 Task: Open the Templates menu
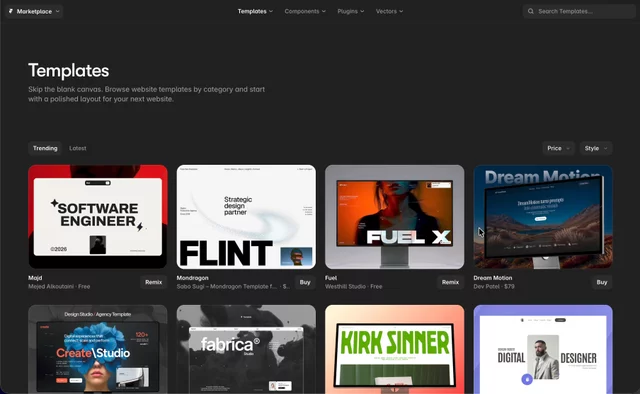(255, 11)
